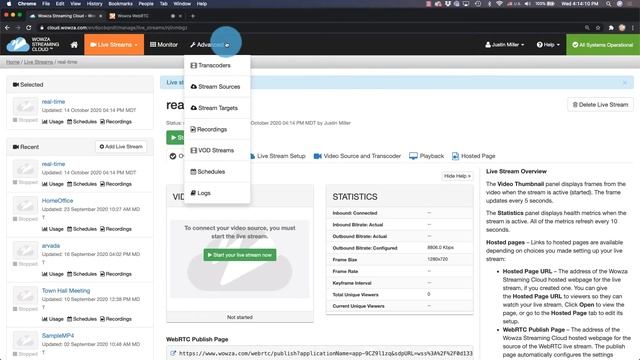This screenshot has height=360, width=640.
Task: Click Delete Live Stream button
Action: tap(600, 104)
